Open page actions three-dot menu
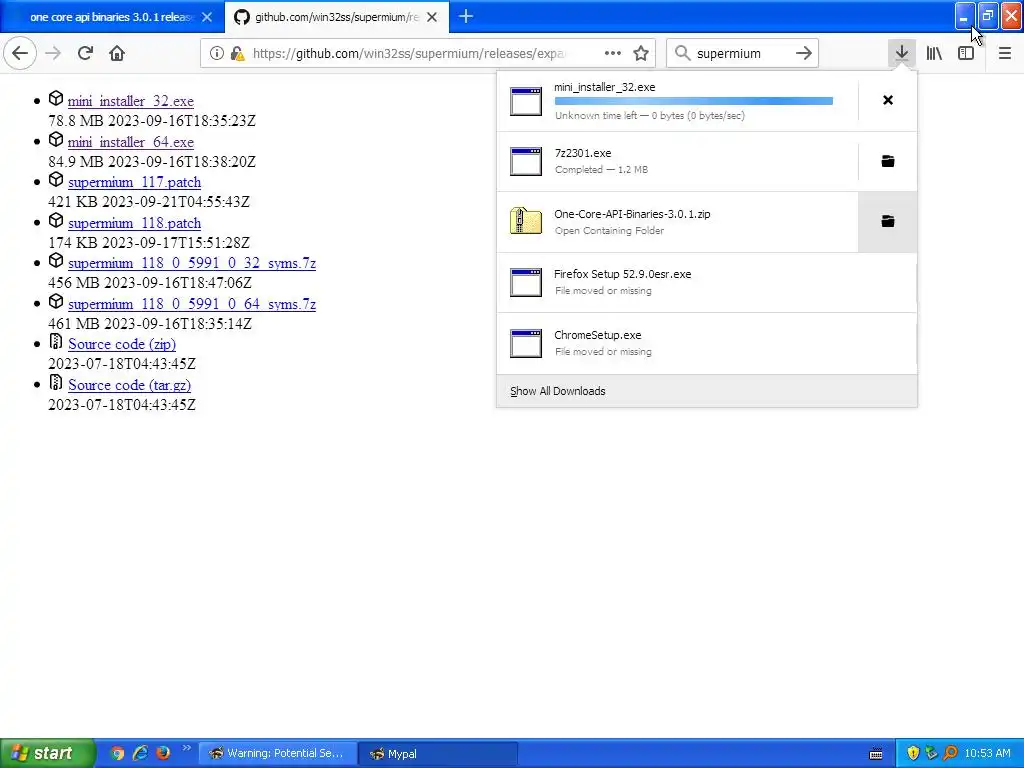Viewport: 1024px width, 768px height. coord(613,53)
